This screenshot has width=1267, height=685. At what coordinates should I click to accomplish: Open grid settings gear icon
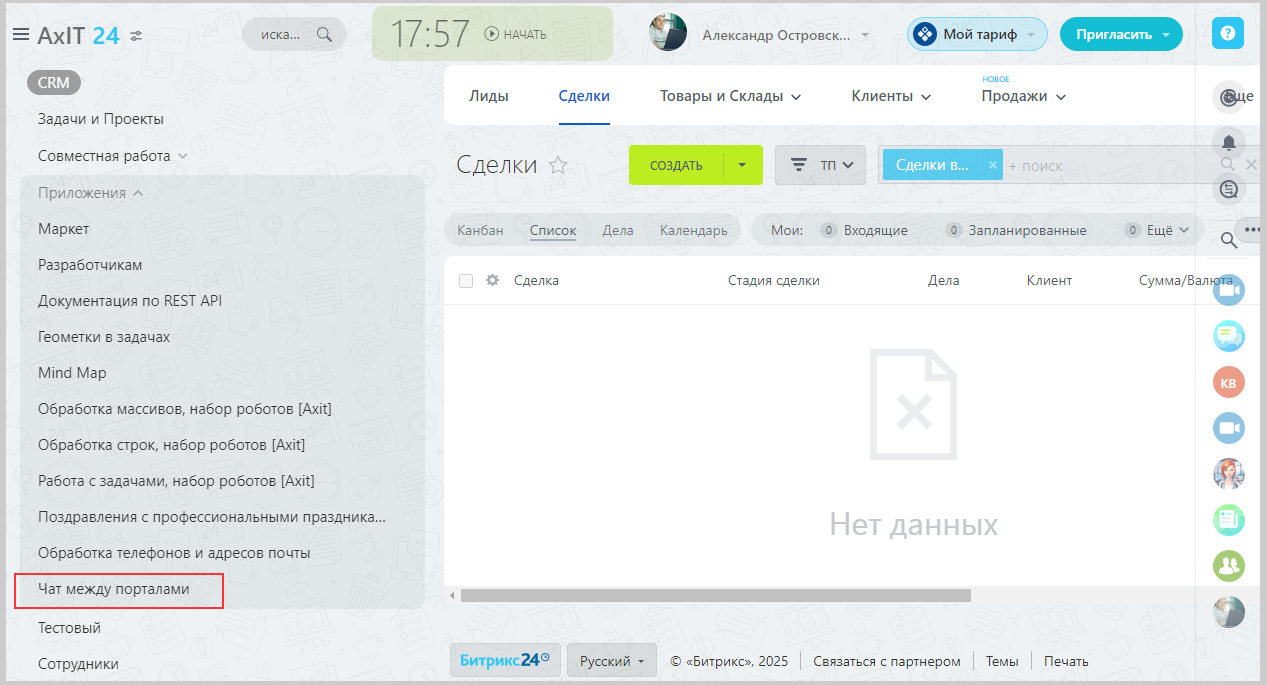(x=492, y=281)
